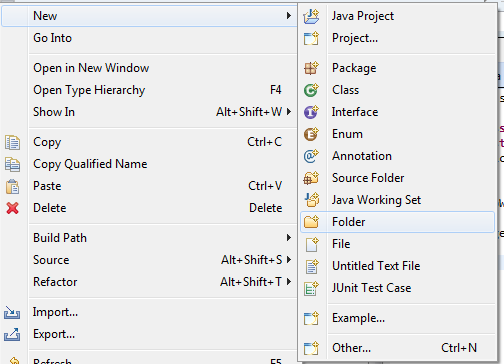
Task: Click the blank File icon
Action: click(x=311, y=244)
